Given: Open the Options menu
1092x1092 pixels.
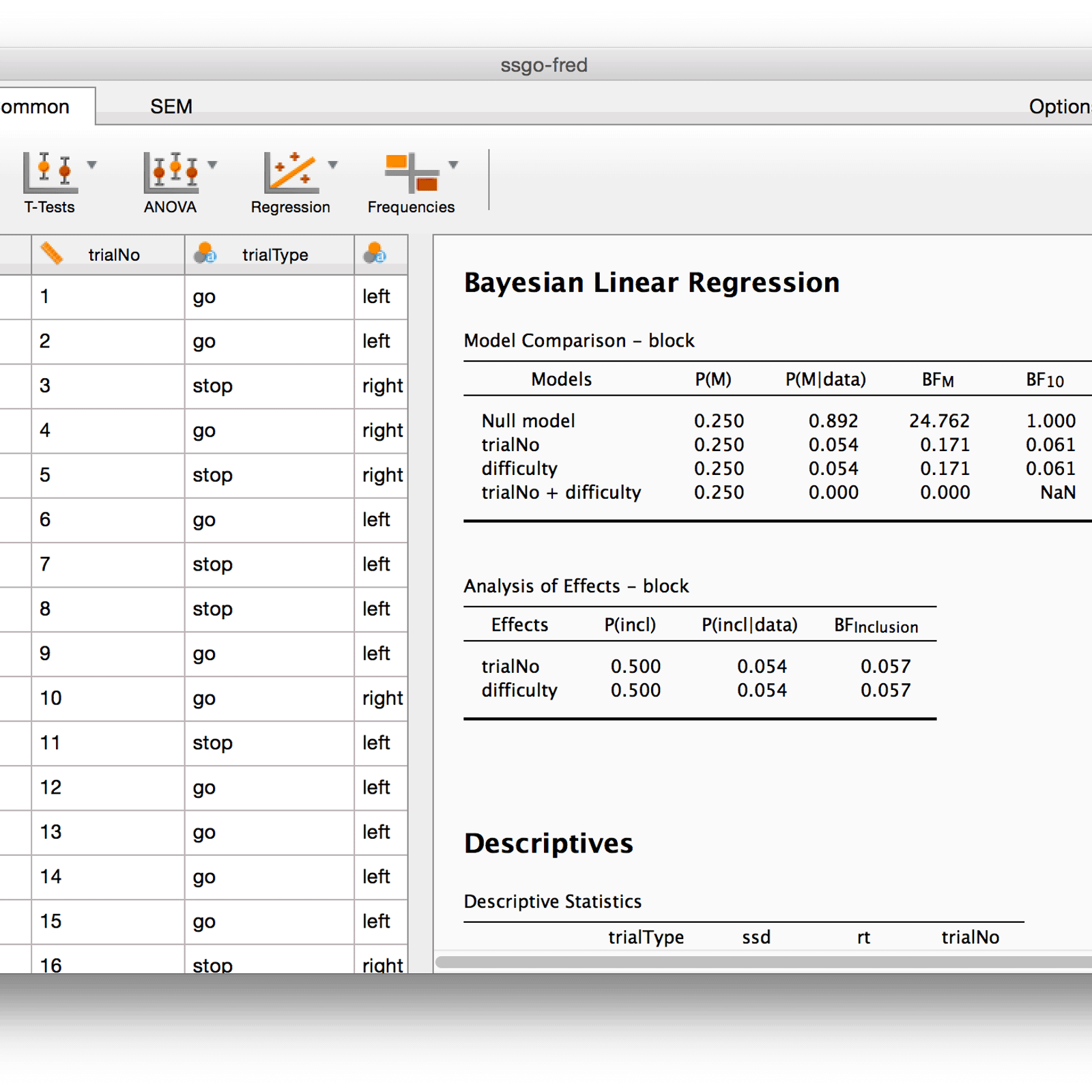Looking at the screenshot, I should click(1060, 106).
